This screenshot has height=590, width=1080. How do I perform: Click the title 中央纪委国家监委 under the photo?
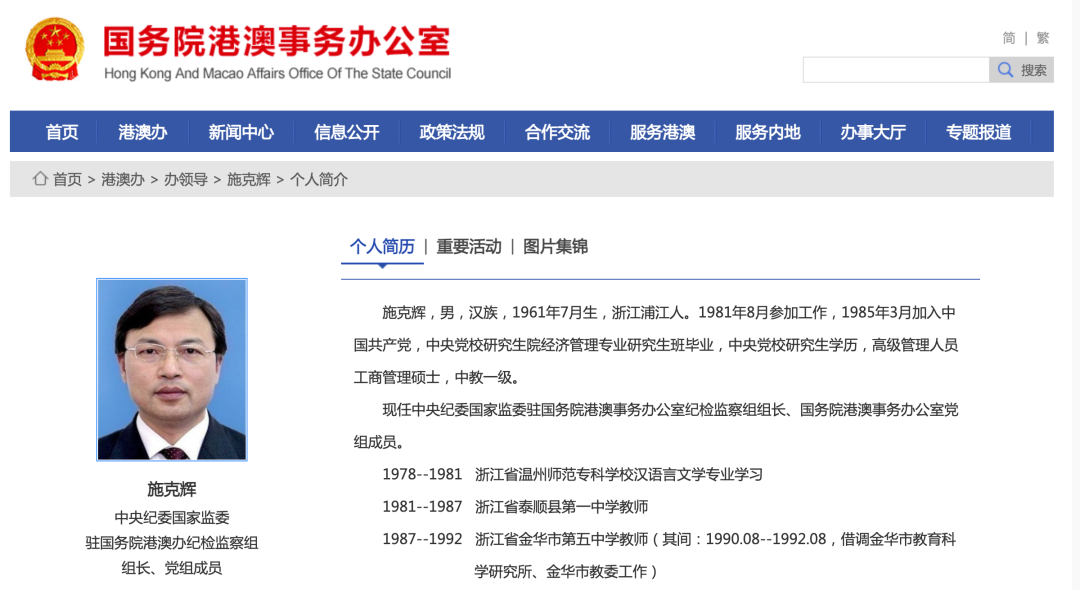point(172,518)
